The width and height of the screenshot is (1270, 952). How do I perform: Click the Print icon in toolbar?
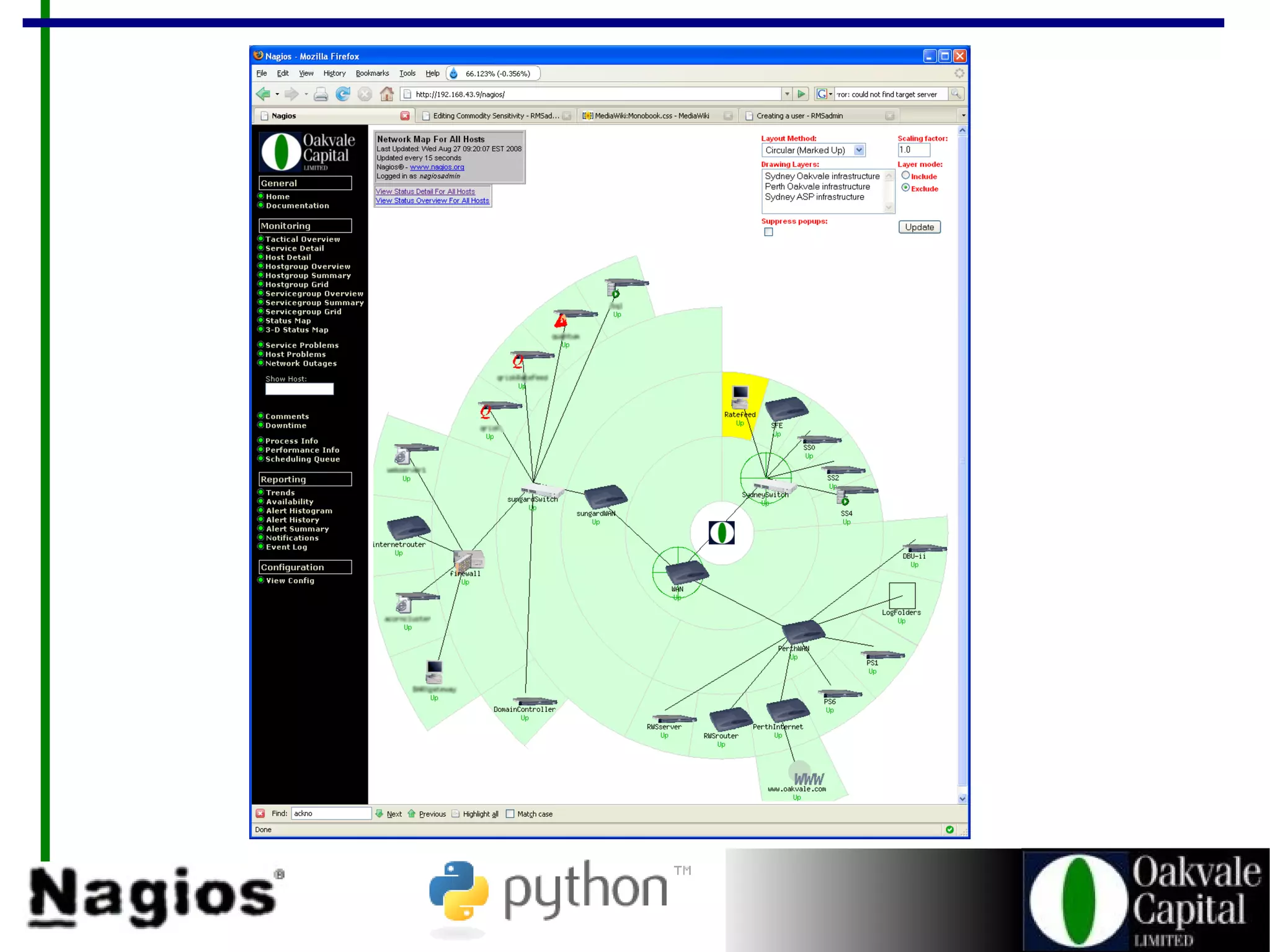pos(321,94)
